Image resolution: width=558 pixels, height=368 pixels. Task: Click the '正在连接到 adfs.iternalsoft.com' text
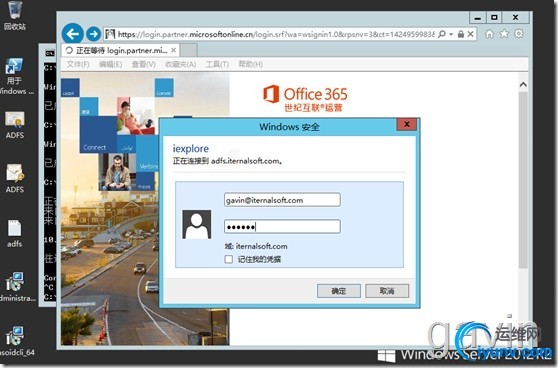tap(227, 161)
